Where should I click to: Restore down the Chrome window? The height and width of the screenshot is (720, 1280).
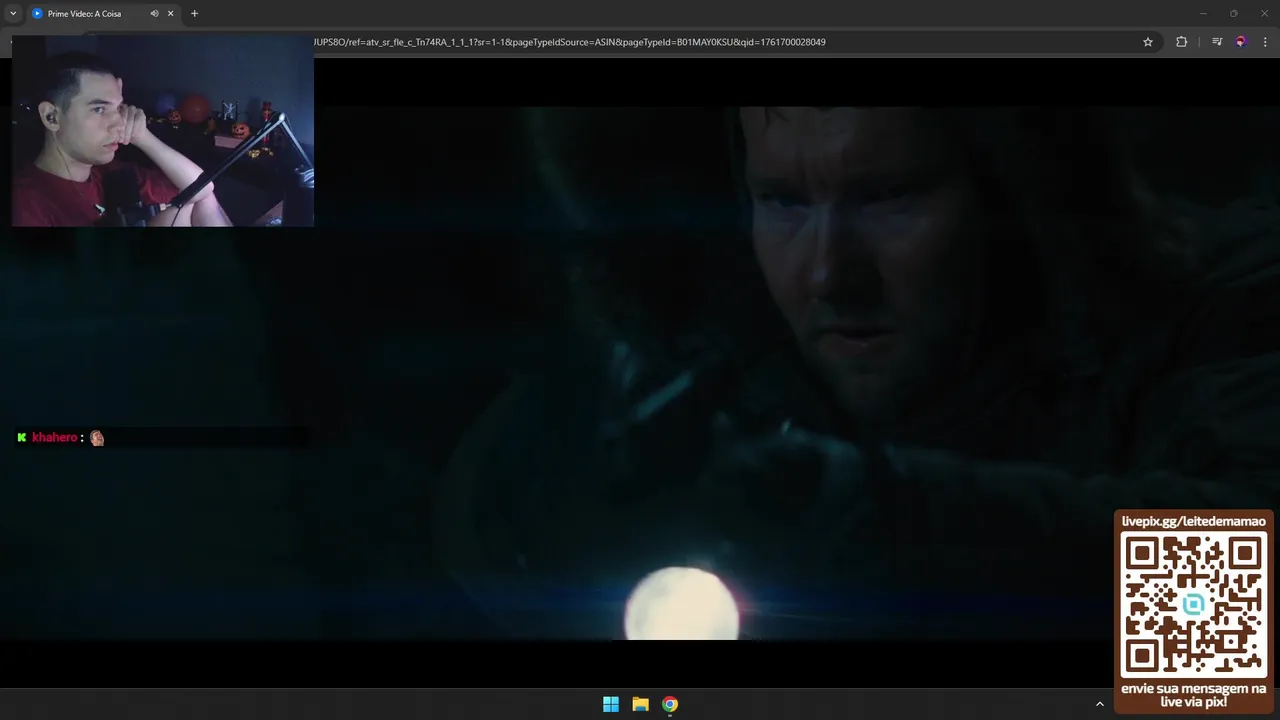coord(1233,13)
